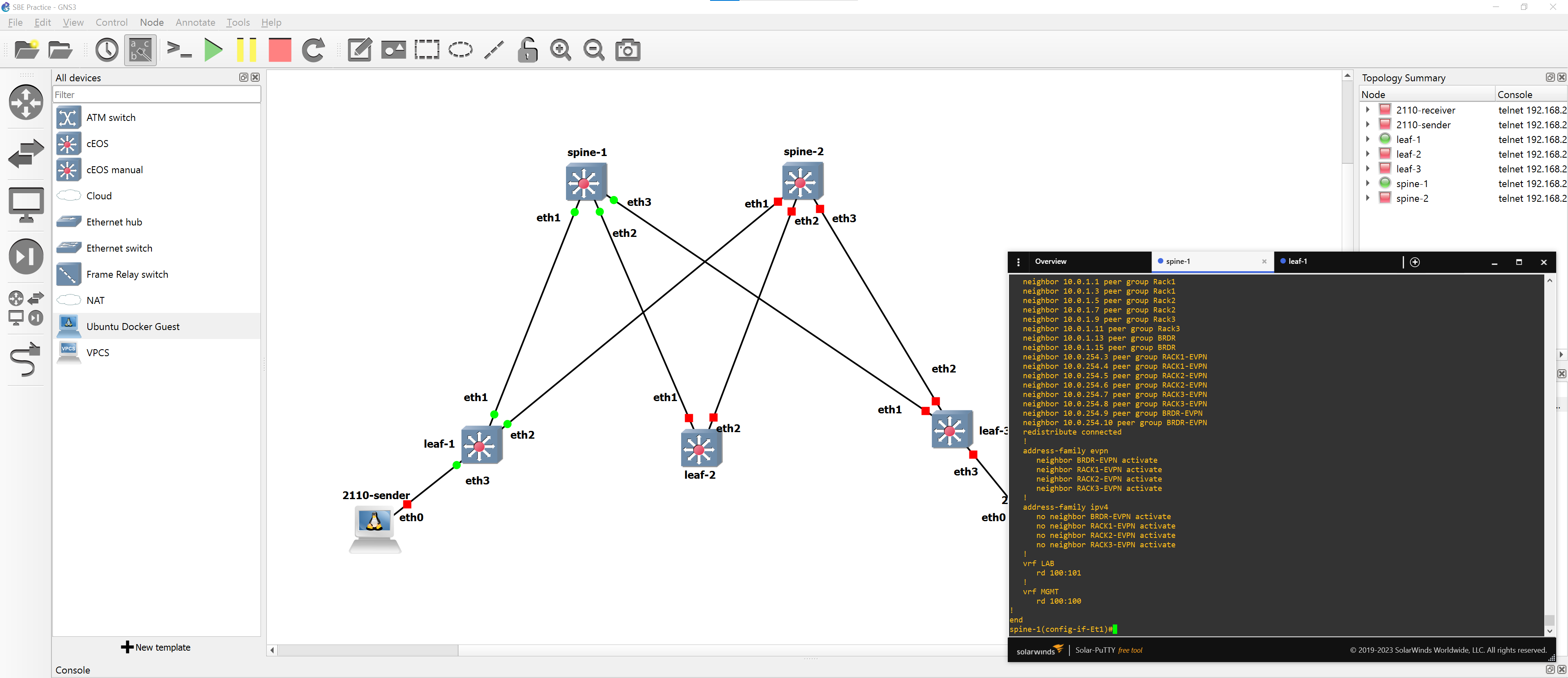Open the Tools menu
Image resolution: width=1568 pixels, height=678 pixels.
point(238,22)
